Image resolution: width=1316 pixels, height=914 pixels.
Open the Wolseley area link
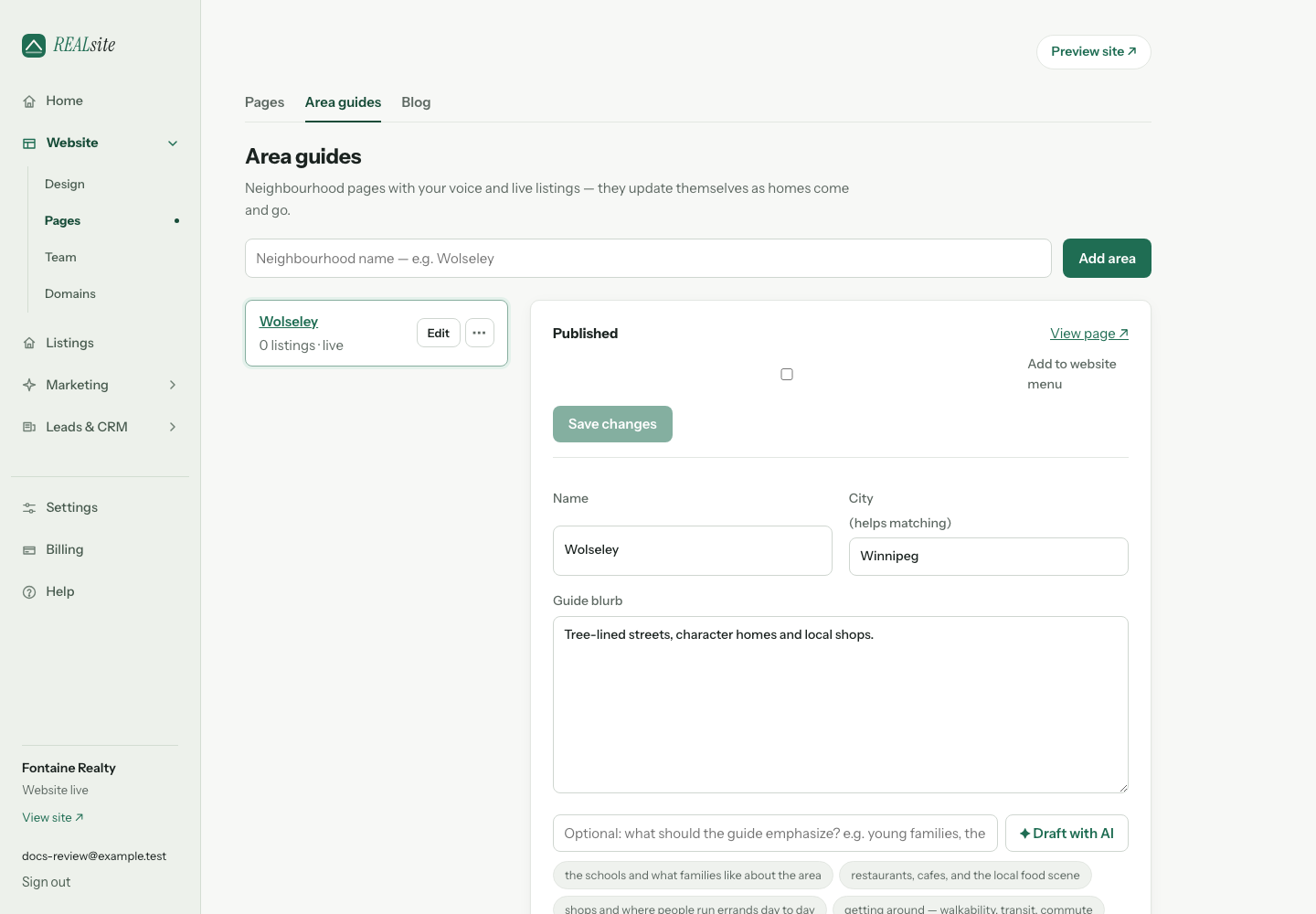289,322
